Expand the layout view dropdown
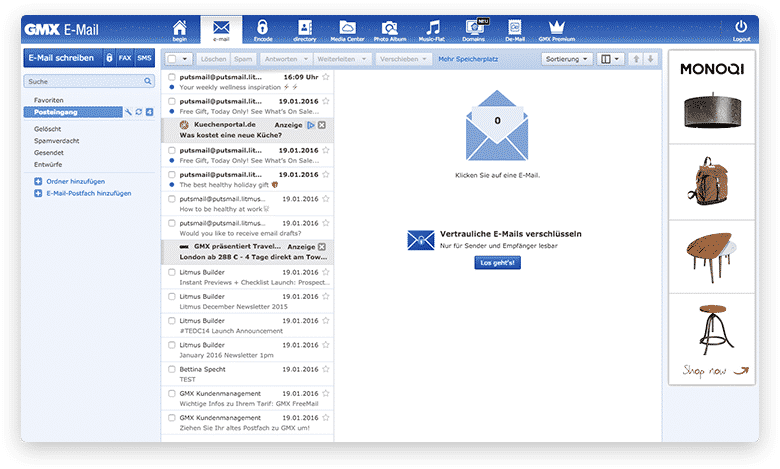 point(609,60)
